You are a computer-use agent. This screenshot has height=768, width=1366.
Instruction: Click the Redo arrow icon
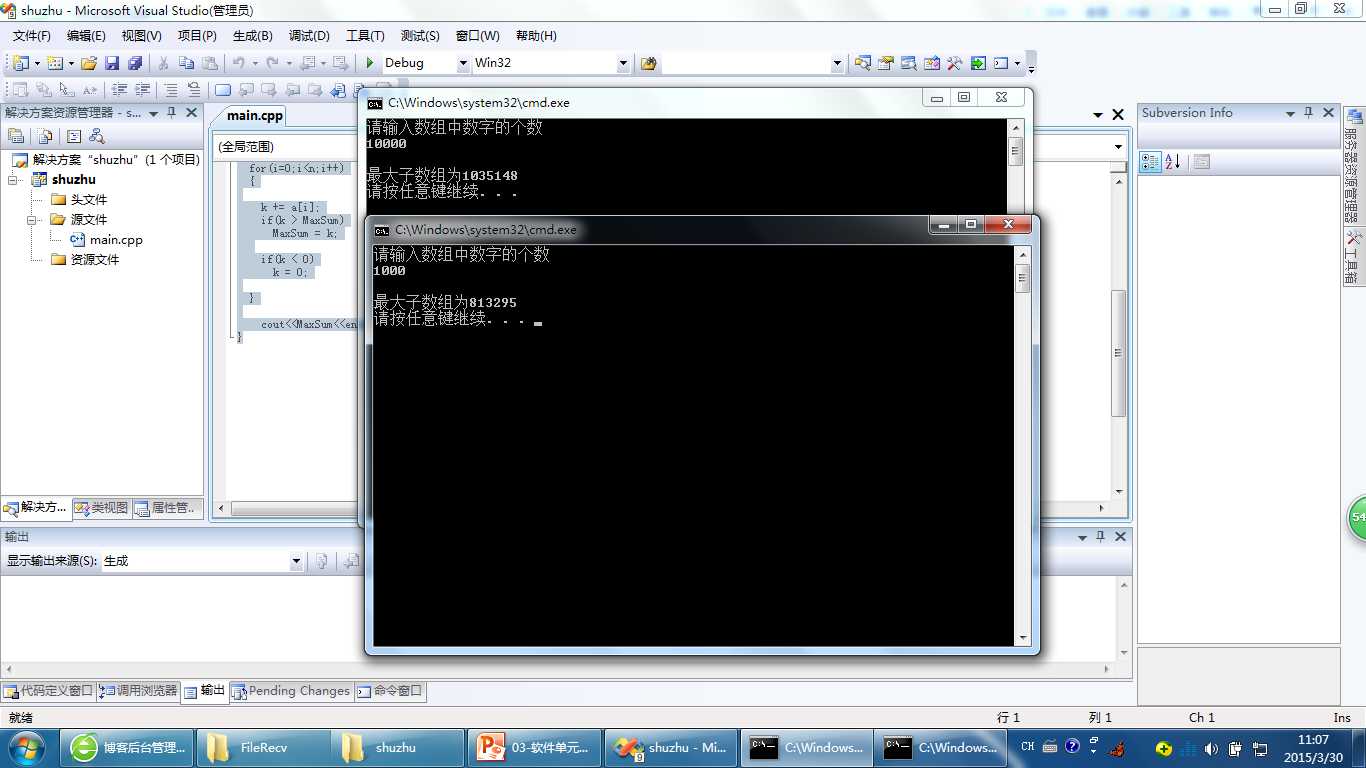(x=272, y=63)
